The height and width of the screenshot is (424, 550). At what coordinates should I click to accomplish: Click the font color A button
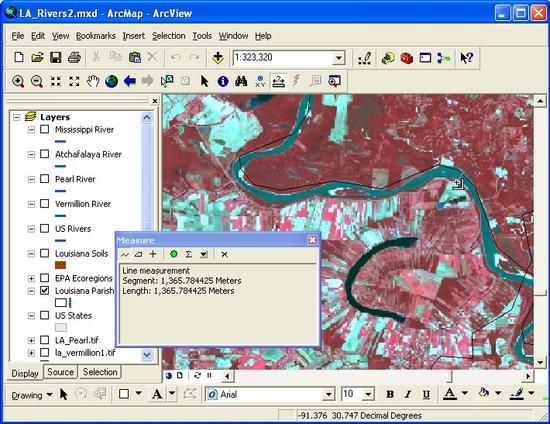coord(450,394)
